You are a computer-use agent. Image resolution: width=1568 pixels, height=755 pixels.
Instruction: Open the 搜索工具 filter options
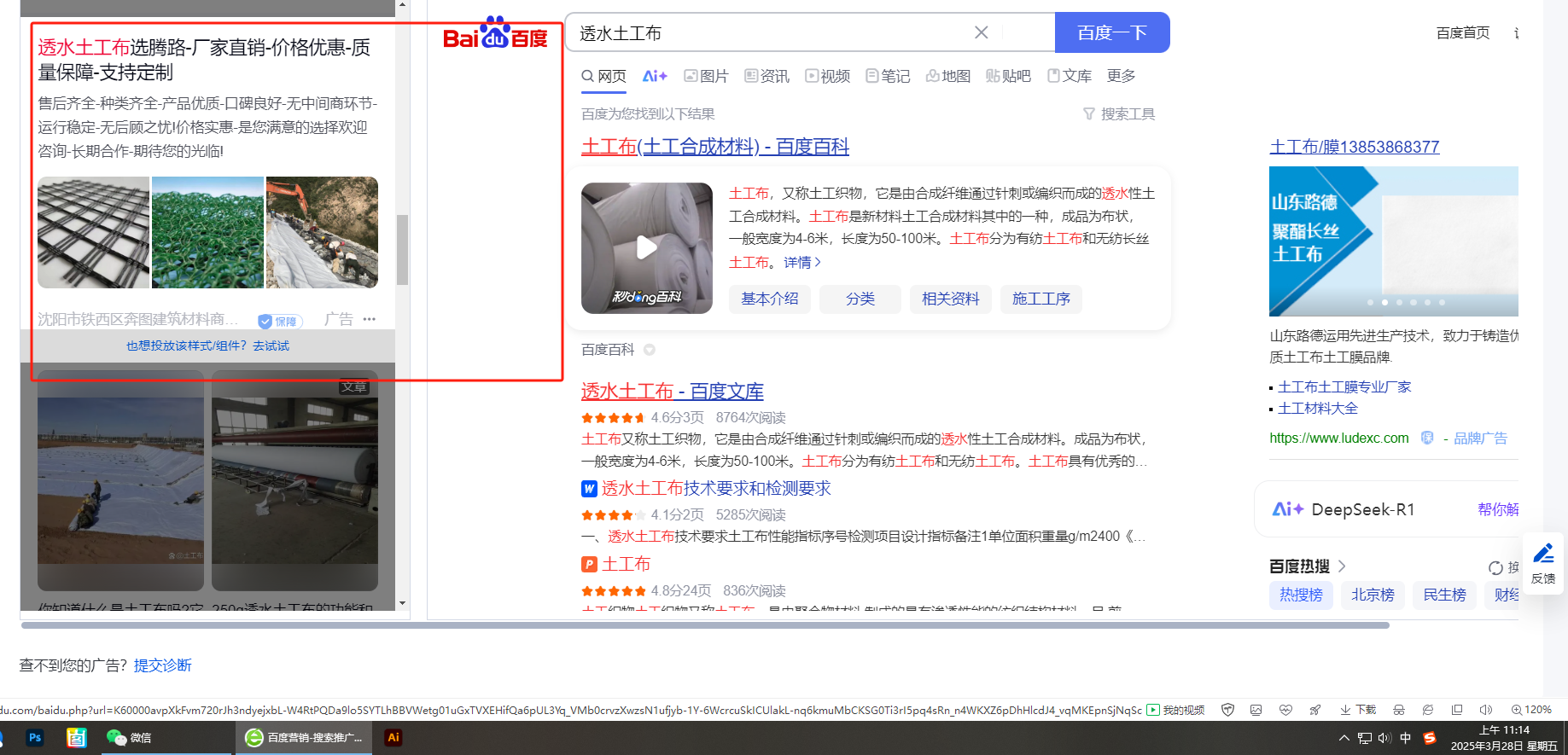(x=1119, y=114)
